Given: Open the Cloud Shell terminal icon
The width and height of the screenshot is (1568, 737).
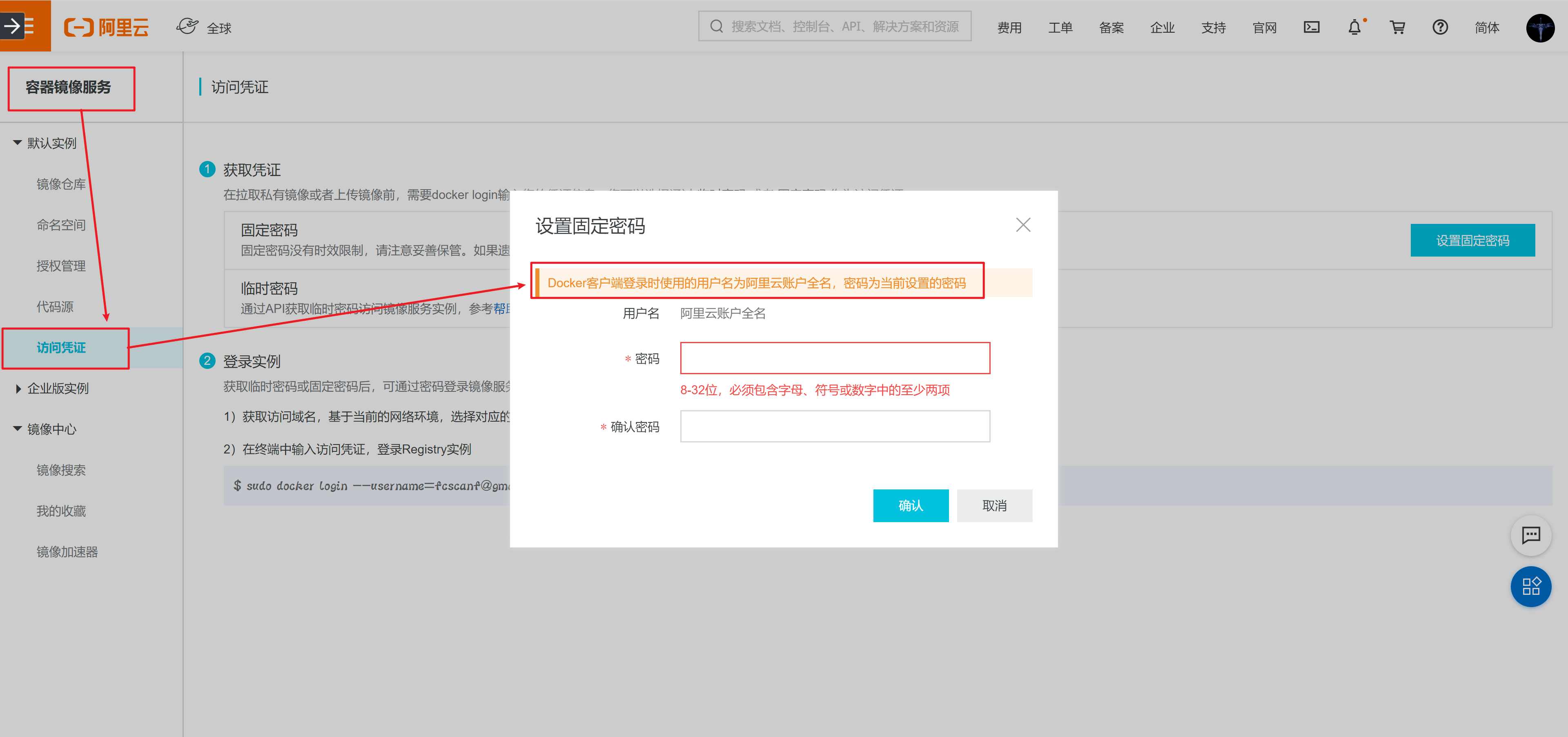Looking at the screenshot, I should tap(1311, 27).
